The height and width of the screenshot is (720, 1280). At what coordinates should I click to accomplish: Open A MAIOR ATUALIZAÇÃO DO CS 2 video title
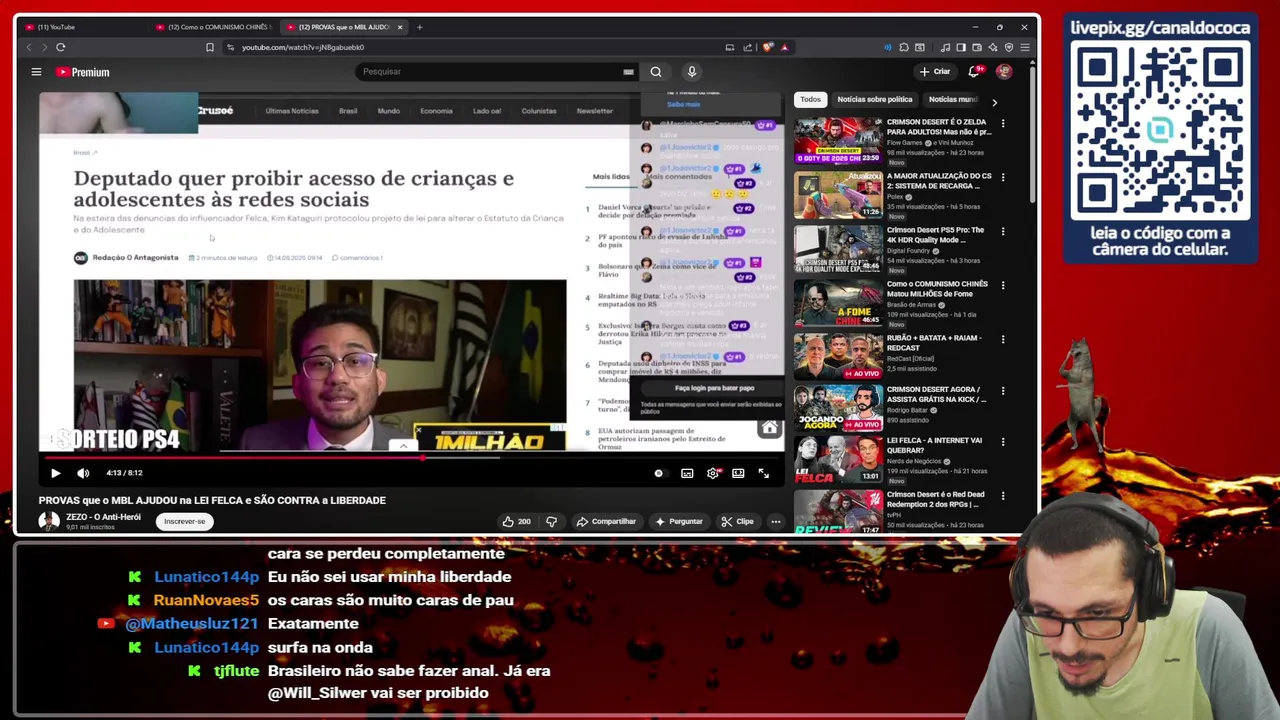click(x=939, y=181)
